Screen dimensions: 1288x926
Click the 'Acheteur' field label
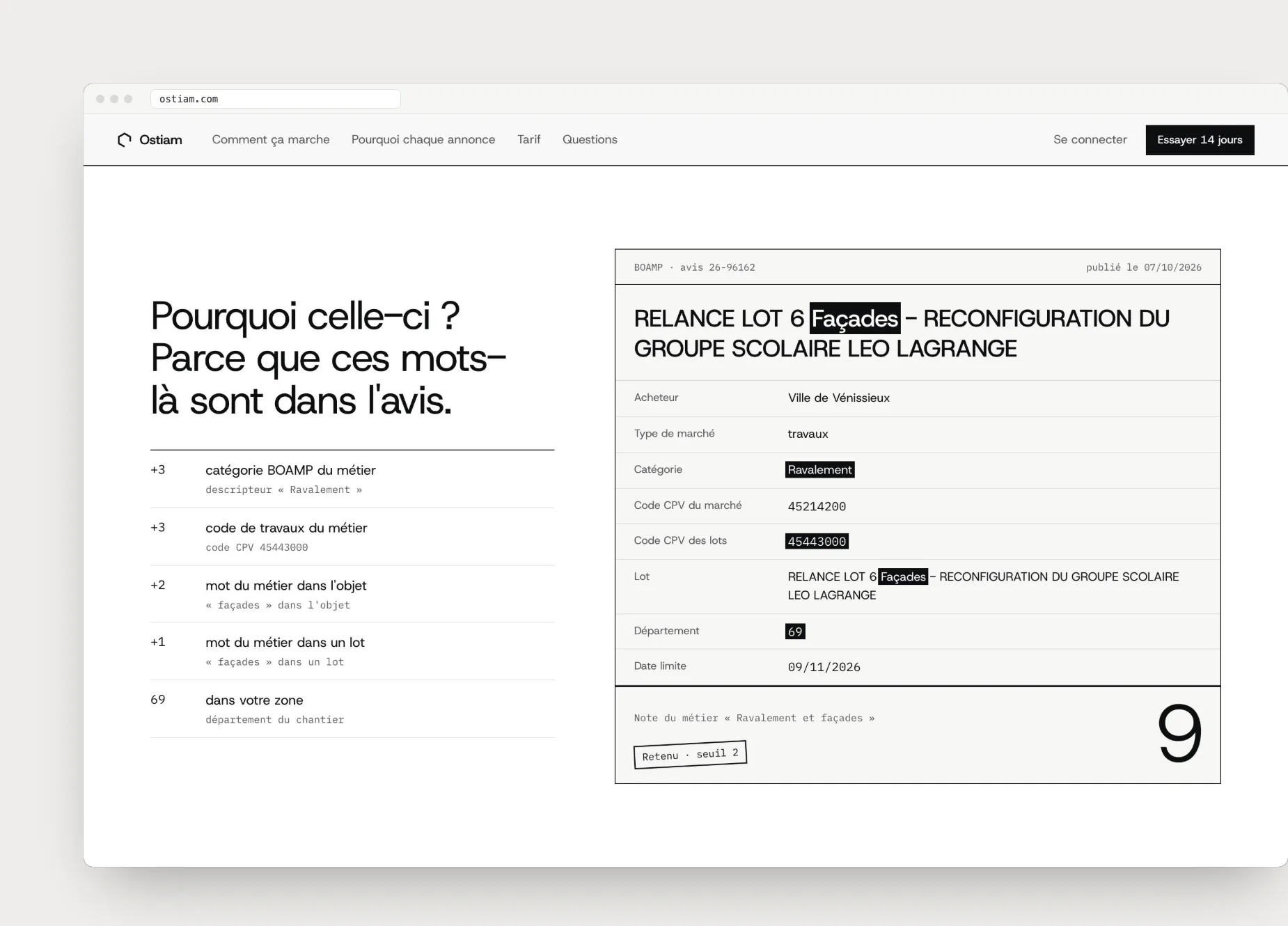point(656,398)
